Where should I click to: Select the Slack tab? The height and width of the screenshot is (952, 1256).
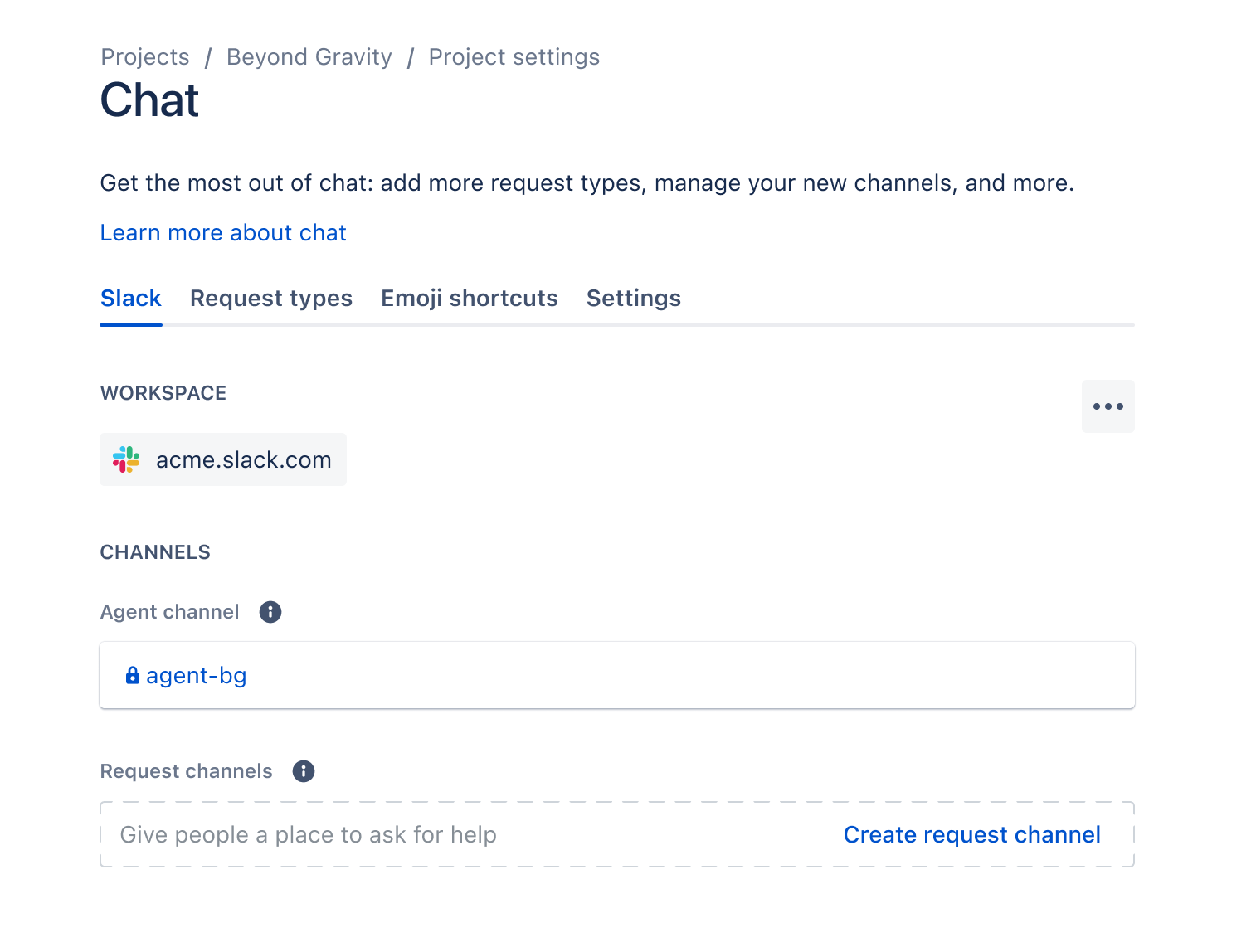pyautogui.click(x=130, y=299)
